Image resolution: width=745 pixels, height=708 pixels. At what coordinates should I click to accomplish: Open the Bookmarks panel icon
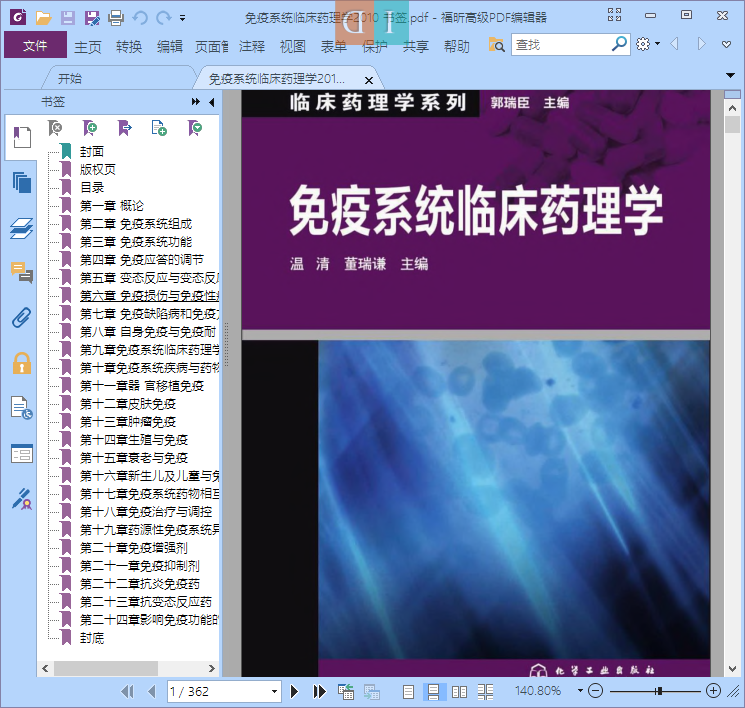point(22,137)
